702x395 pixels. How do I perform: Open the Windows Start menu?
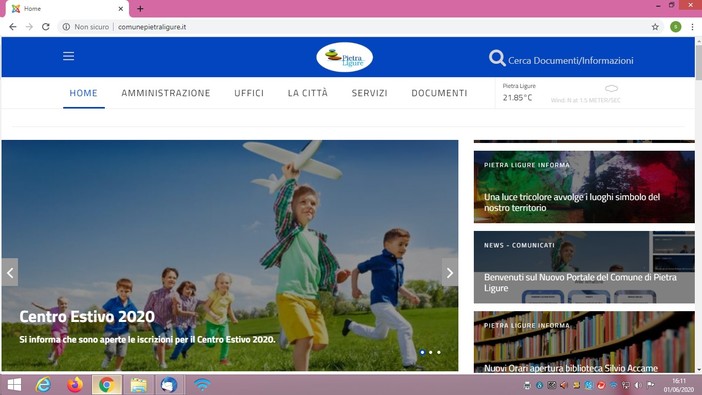coord(14,385)
